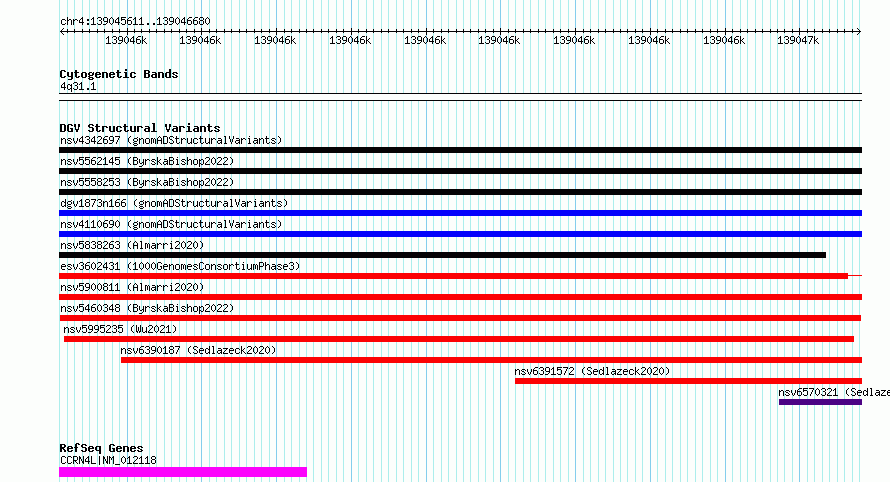The height and width of the screenshot is (482, 890).
Task: Click the nsv5838263 Almarri2020 label
Action: [x=132, y=245]
